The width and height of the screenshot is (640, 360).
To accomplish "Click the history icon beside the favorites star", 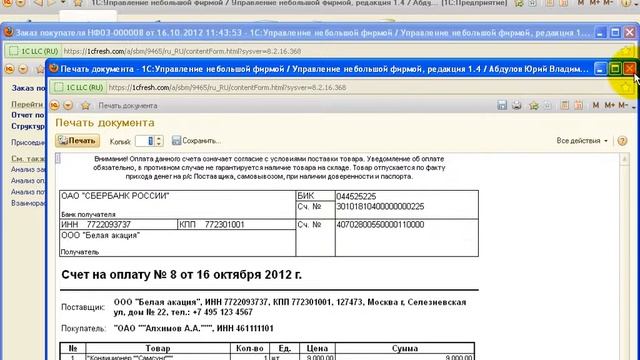I will click(548, 105).
